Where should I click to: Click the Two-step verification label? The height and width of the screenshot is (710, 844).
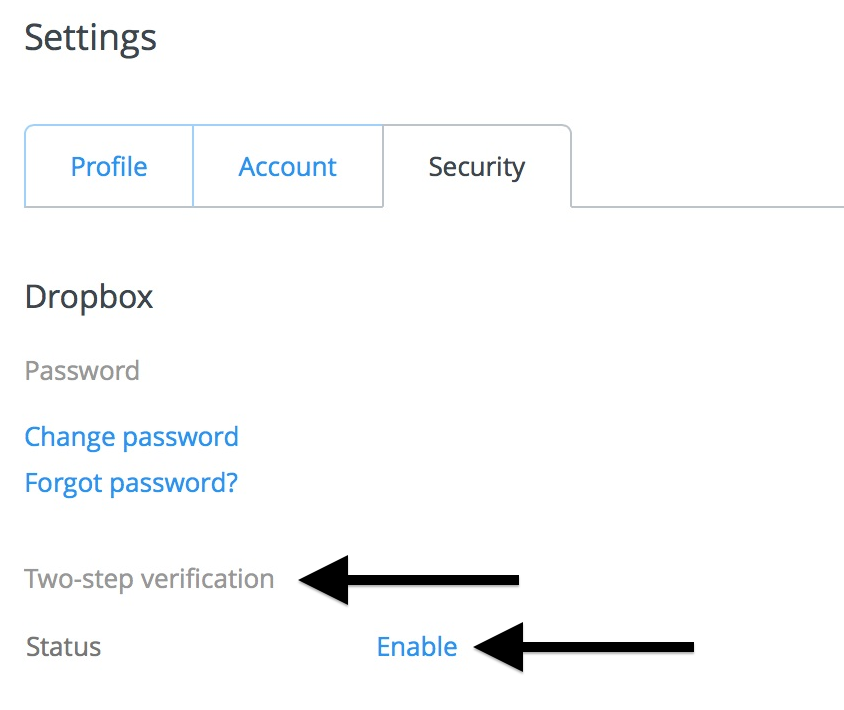(x=149, y=579)
